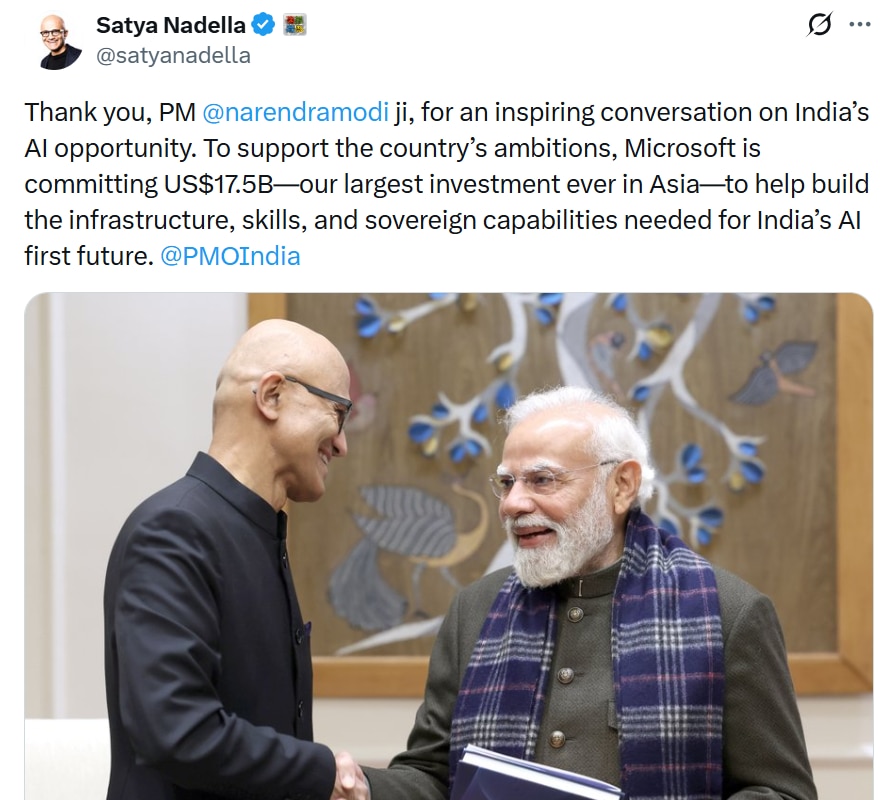Viewport: 881px width, 800px height.
Task: Visit the @PMOIndia mention link
Action: point(230,256)
